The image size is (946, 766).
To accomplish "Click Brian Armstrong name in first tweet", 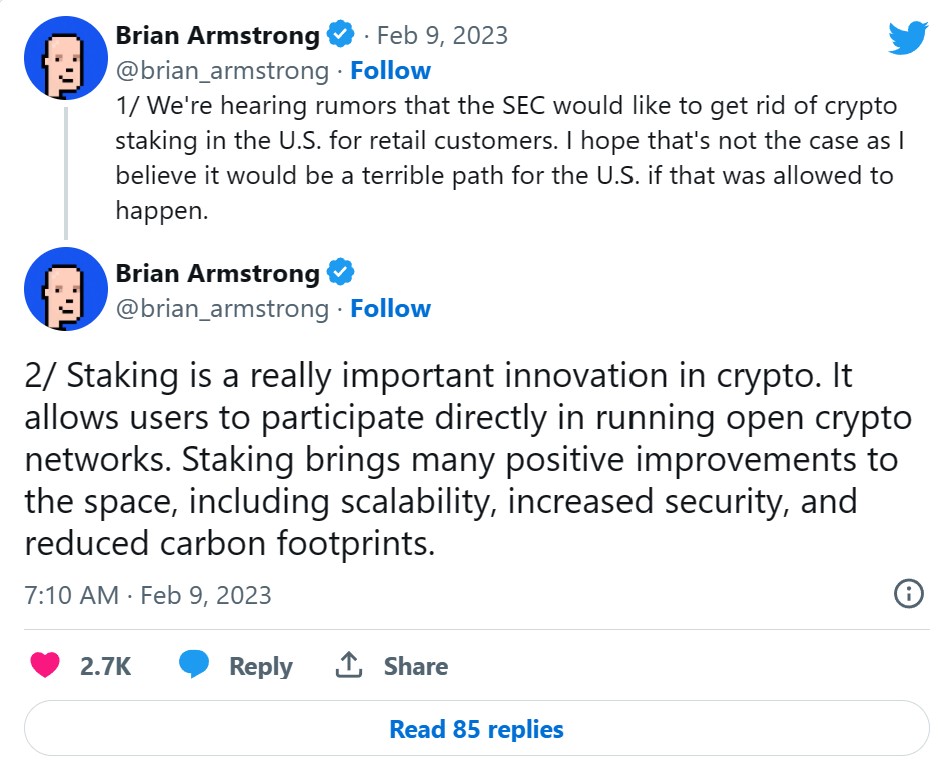I will (218, 36).
